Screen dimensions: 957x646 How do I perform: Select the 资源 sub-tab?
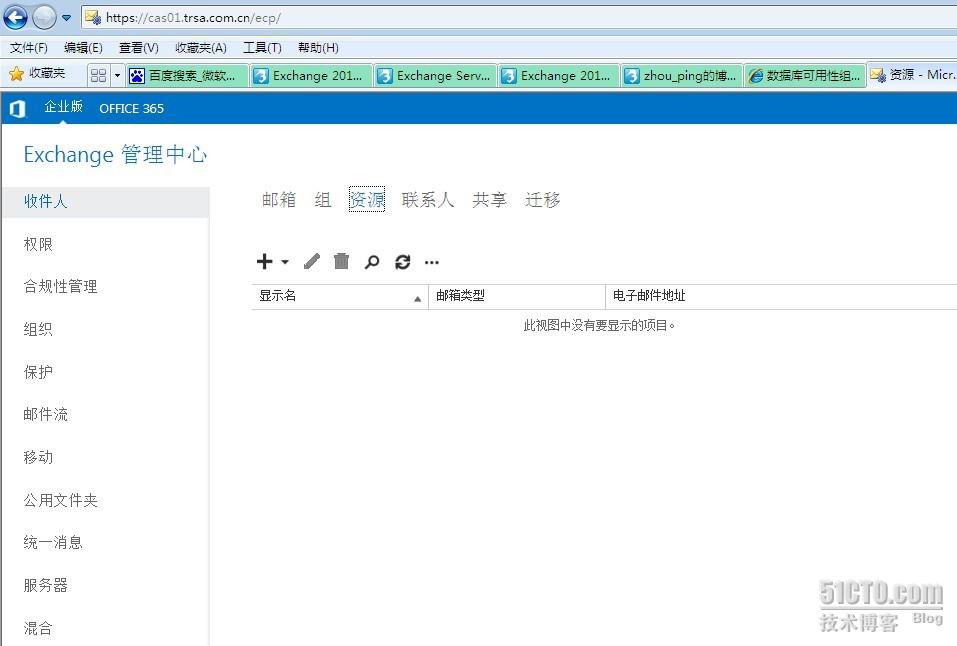click(x=367, y=200)
